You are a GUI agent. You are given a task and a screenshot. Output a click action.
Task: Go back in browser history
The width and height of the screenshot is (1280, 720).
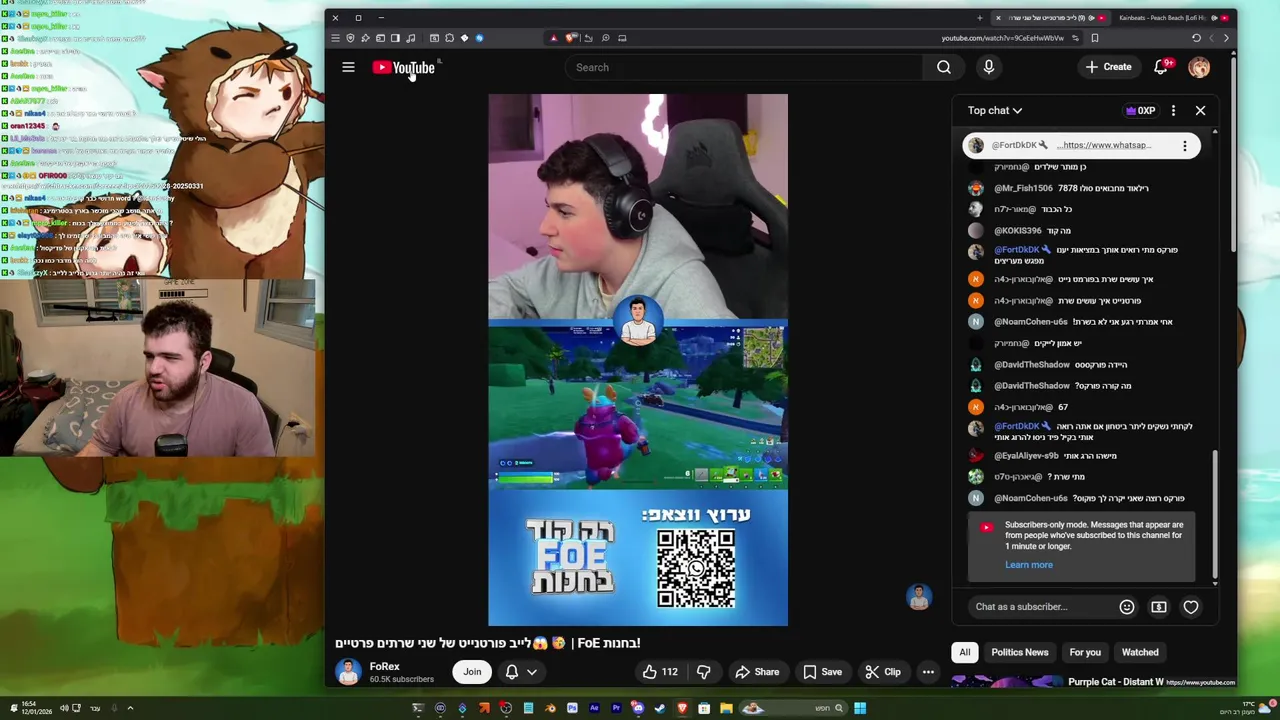coord(1226,38)
